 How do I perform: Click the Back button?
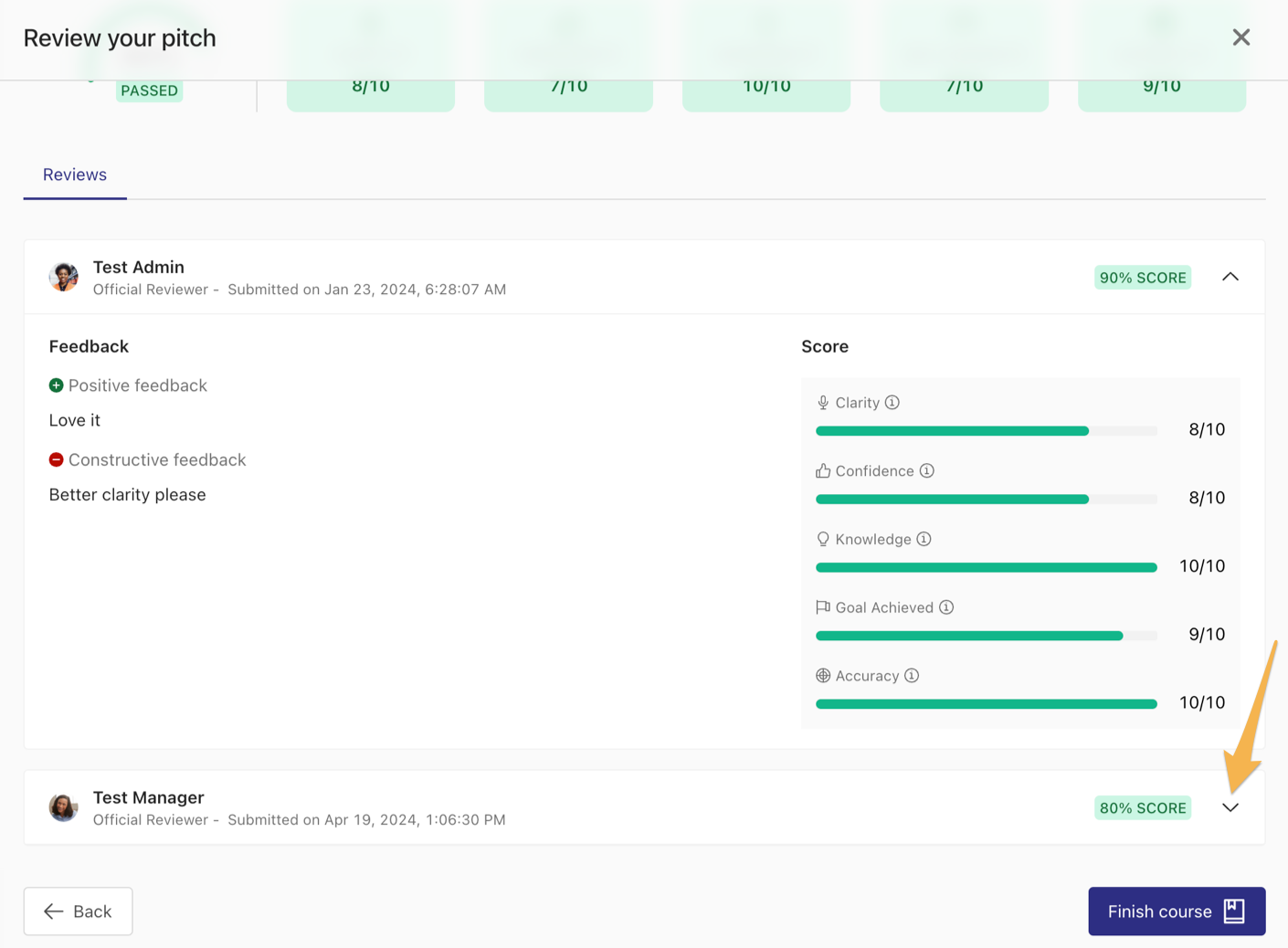(x=78, y=911)
